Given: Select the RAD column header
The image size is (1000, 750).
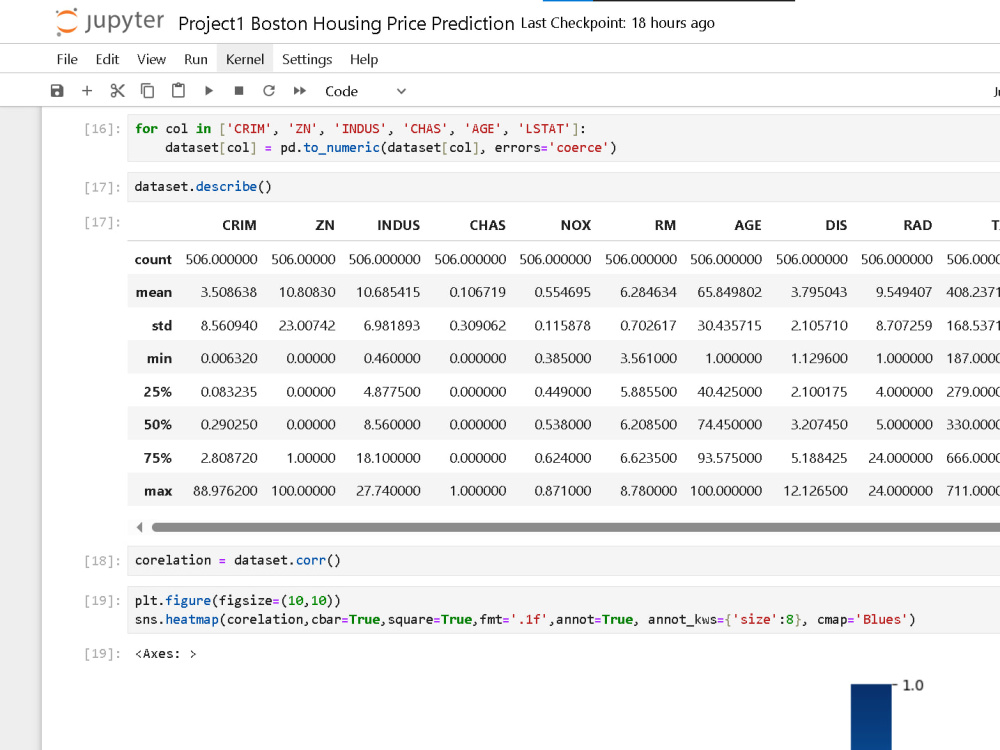Looking at the screenshot, I should pyautogui.click(x=917, y=225).
